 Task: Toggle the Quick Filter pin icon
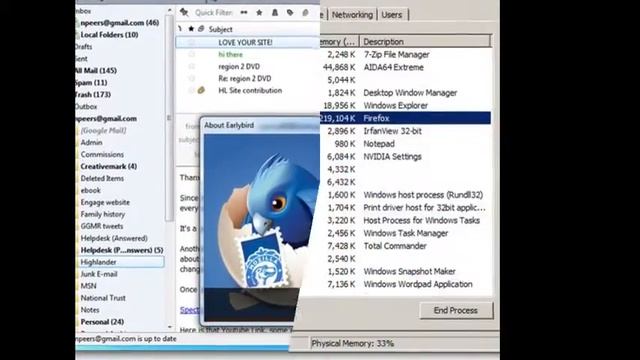point(184,13)
